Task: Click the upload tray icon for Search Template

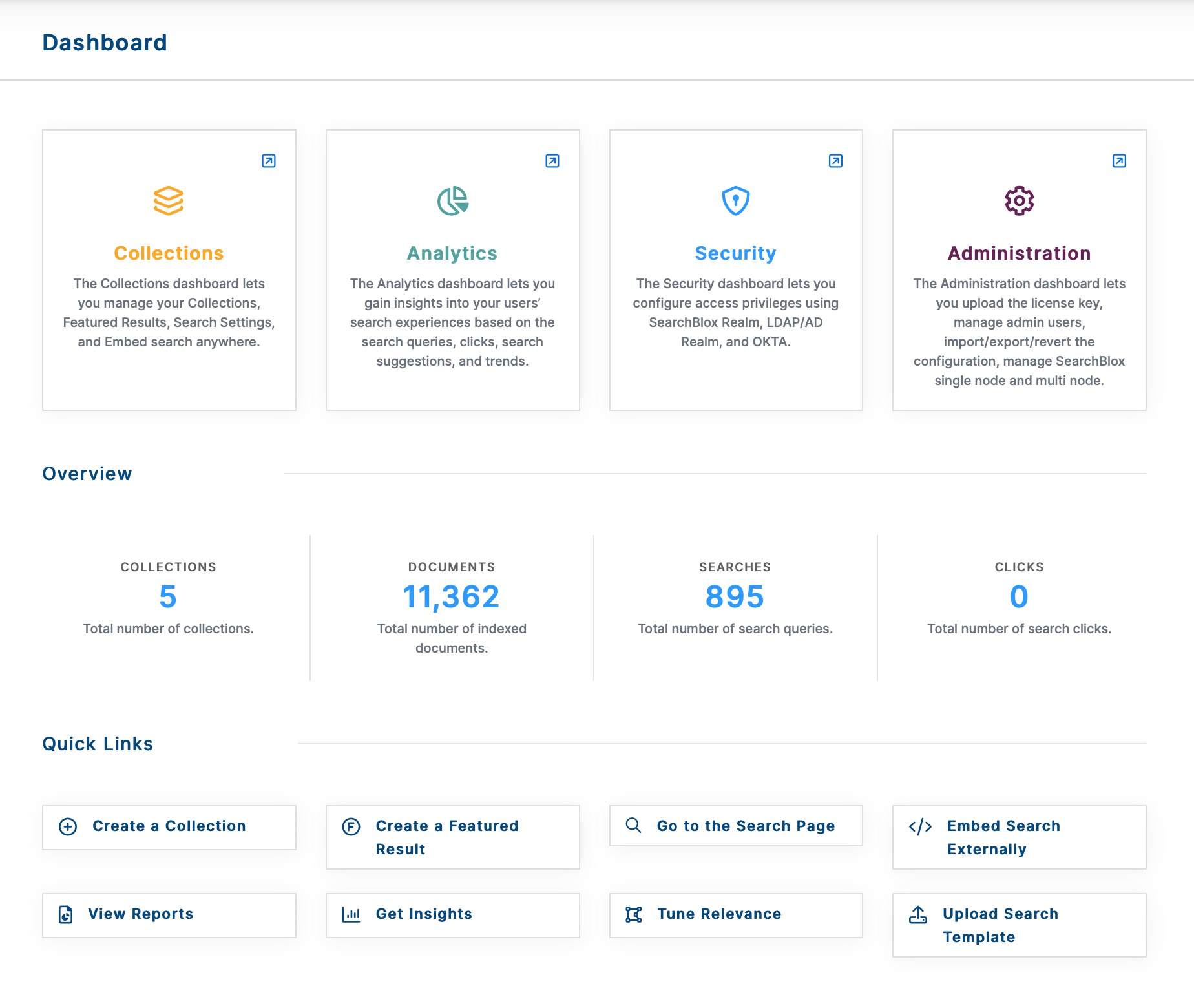Action: click(x=918, y=914)
